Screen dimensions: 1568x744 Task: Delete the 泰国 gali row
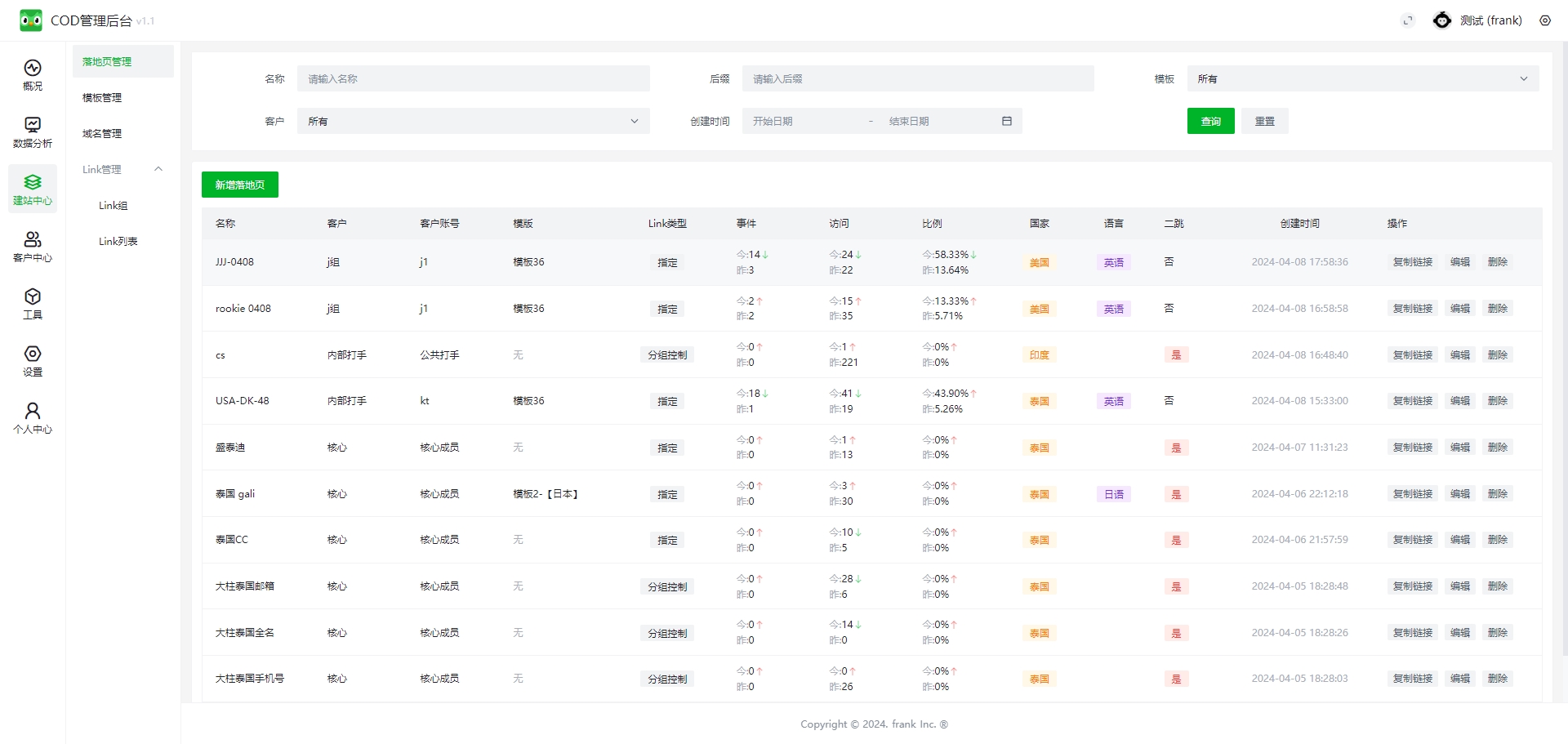click(1498, 493)
